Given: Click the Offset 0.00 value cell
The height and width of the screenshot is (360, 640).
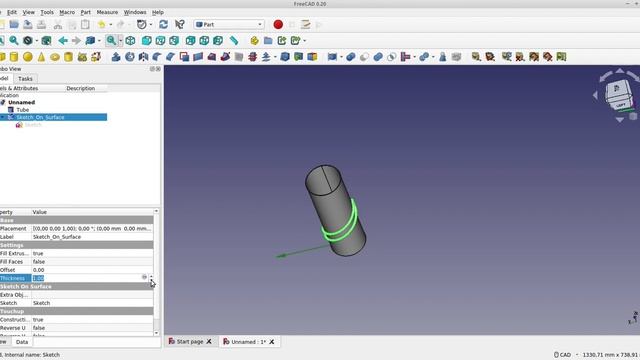Looking at the screenshot, I should (92, 270).
